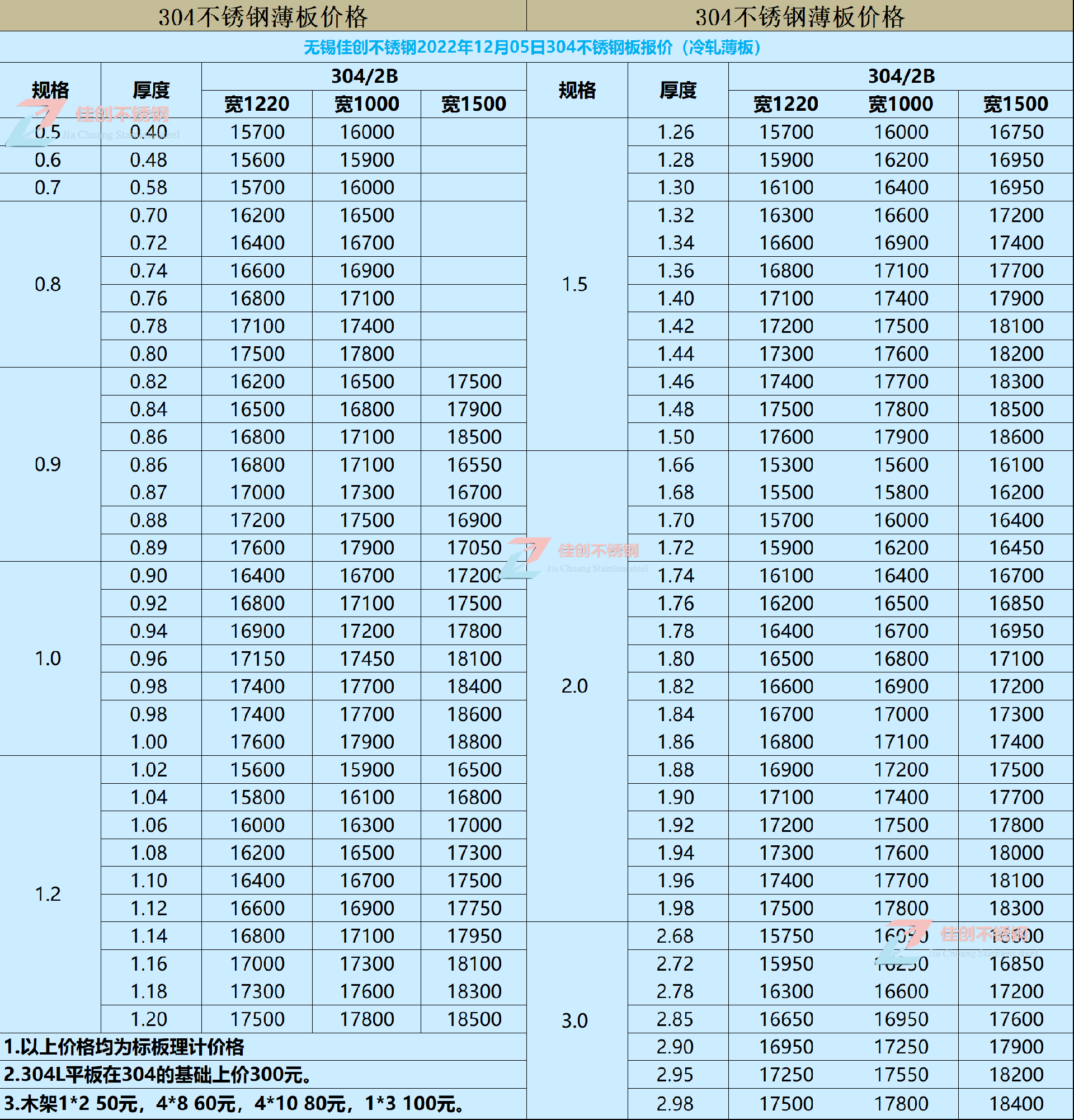Select 宽1000 price 17250 in 2.90 row

pyautogui.click(x=902, y=1047)
